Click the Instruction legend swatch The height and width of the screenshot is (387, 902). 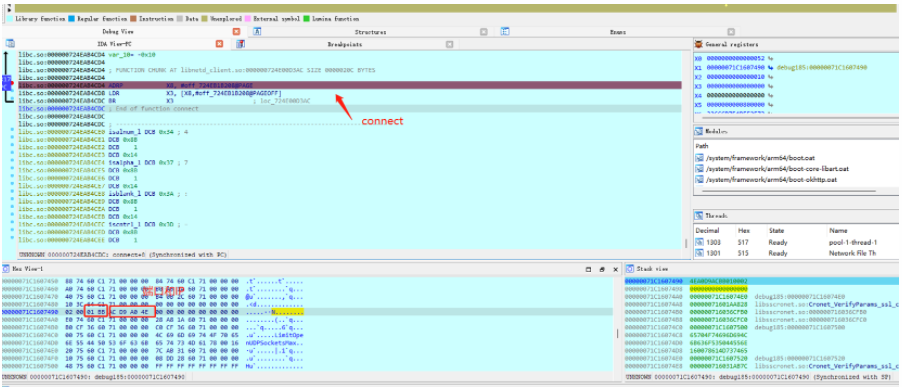(133, 19)
